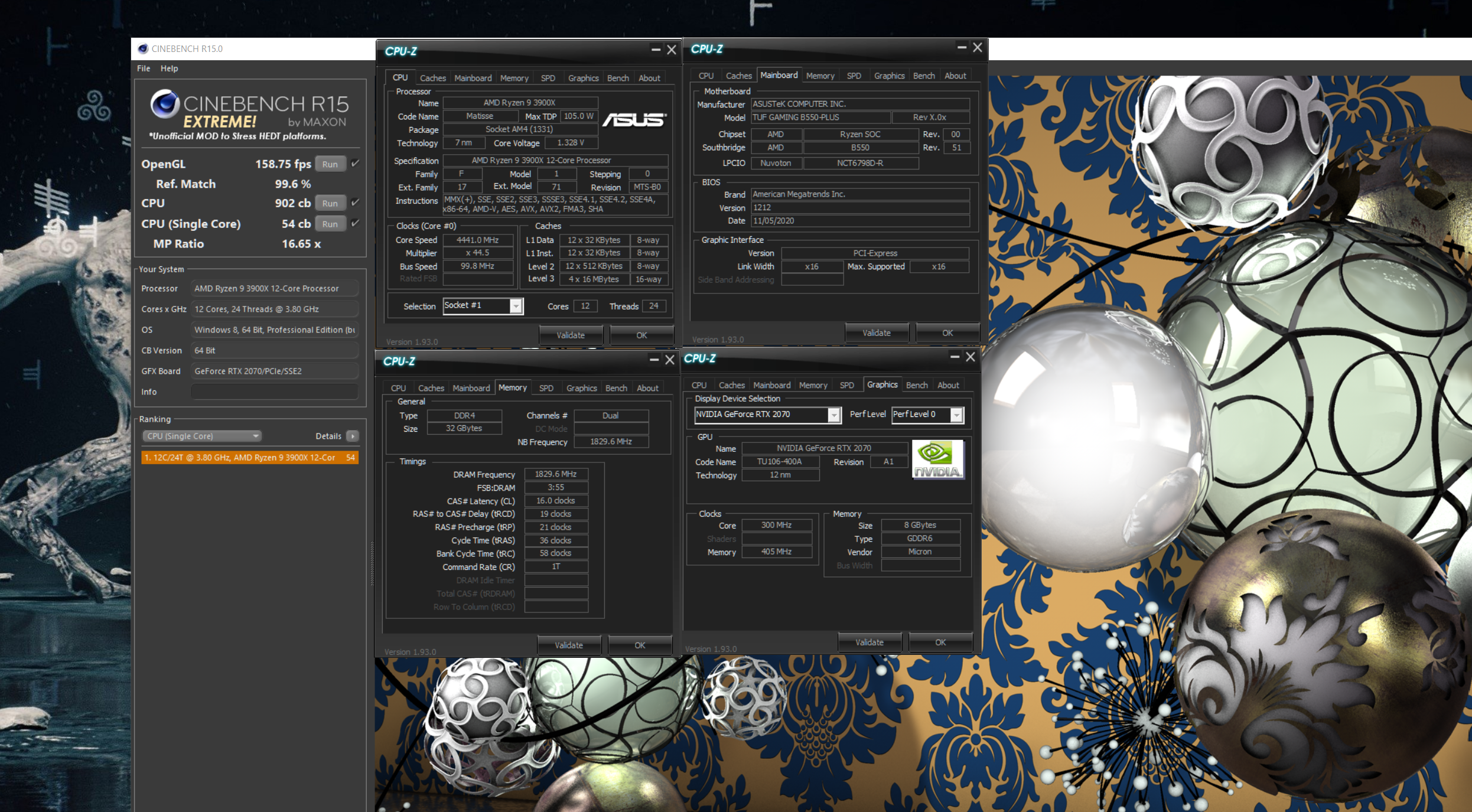Image resolution: width=1472 pixels, height=812 pixels.
Task: Click the Core Speed 4441.0 MHz value
Action: (x=477, y=240)
